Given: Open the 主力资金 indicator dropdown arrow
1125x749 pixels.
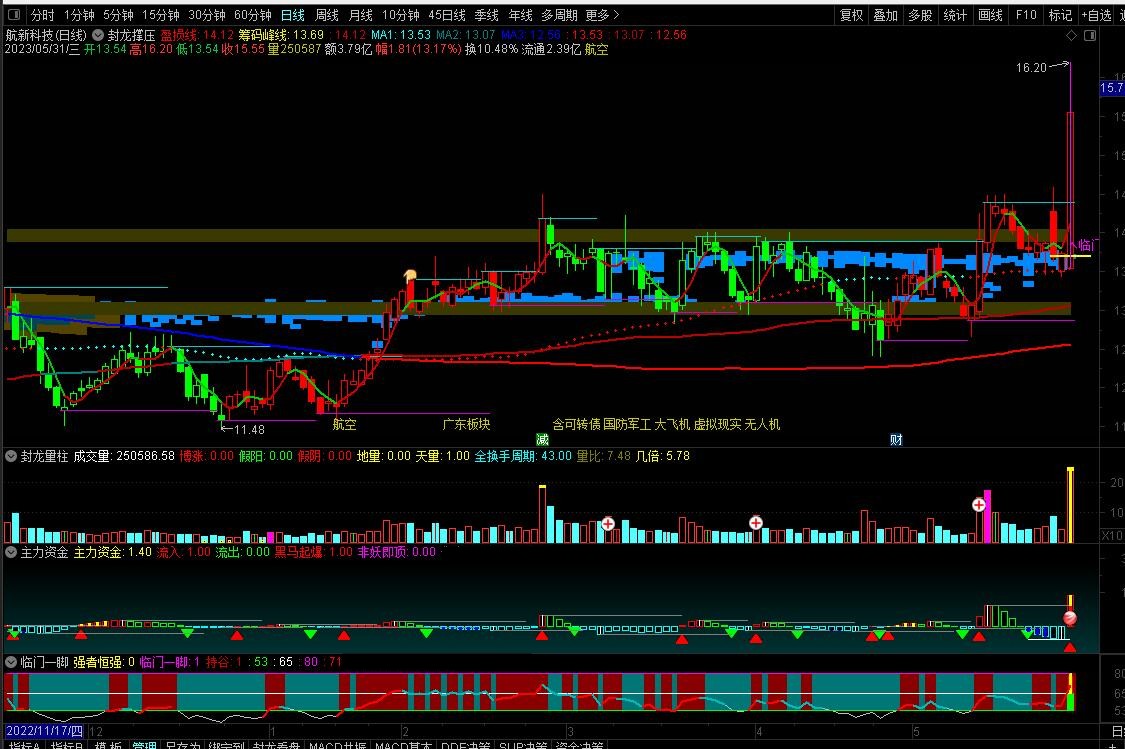Looking at the screenshot, I should (11, 552).
